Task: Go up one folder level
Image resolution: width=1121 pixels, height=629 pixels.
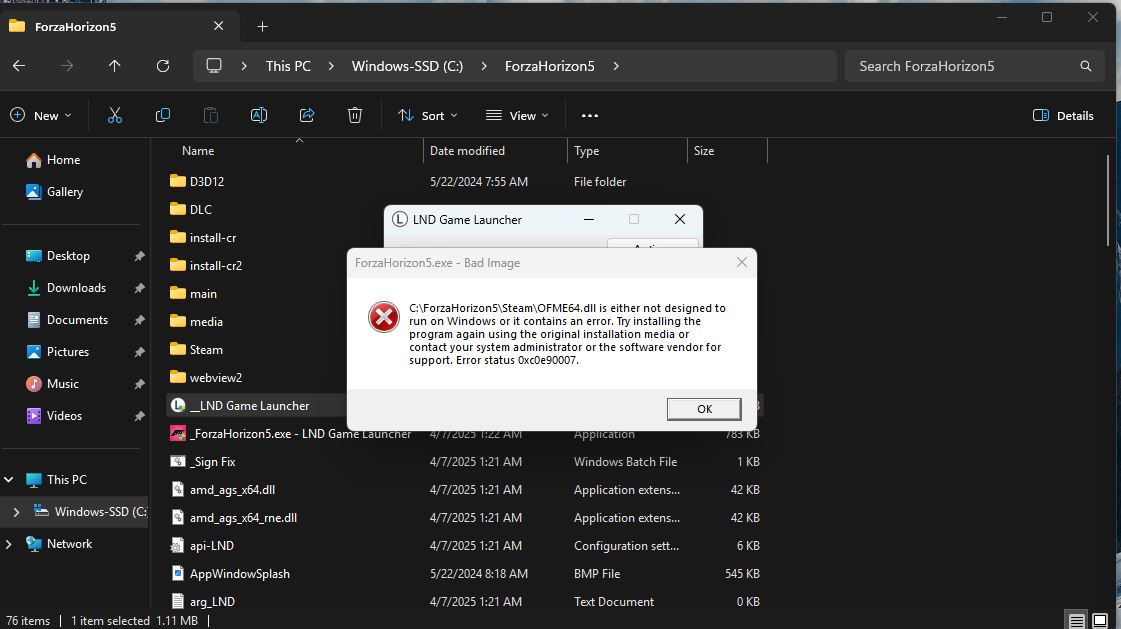Action: [115, 66]
